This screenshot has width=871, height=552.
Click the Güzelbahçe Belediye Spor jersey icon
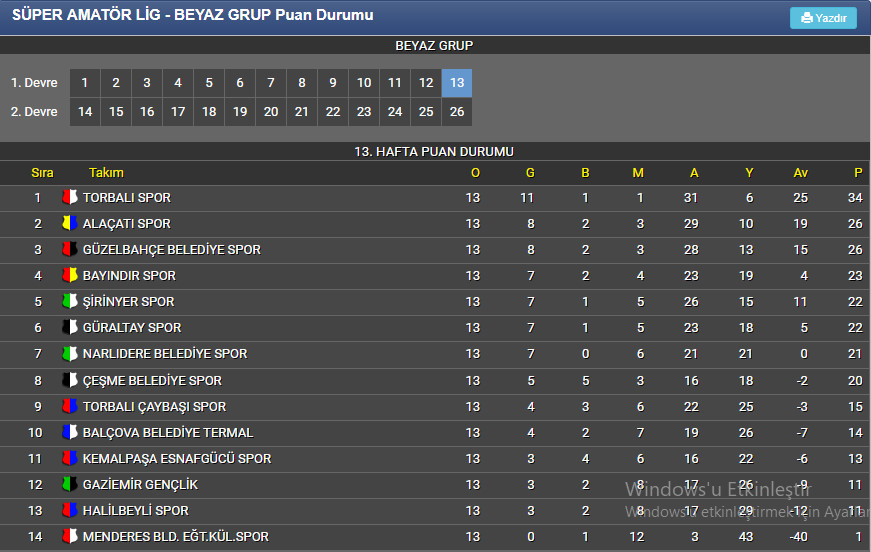(69, 249)
